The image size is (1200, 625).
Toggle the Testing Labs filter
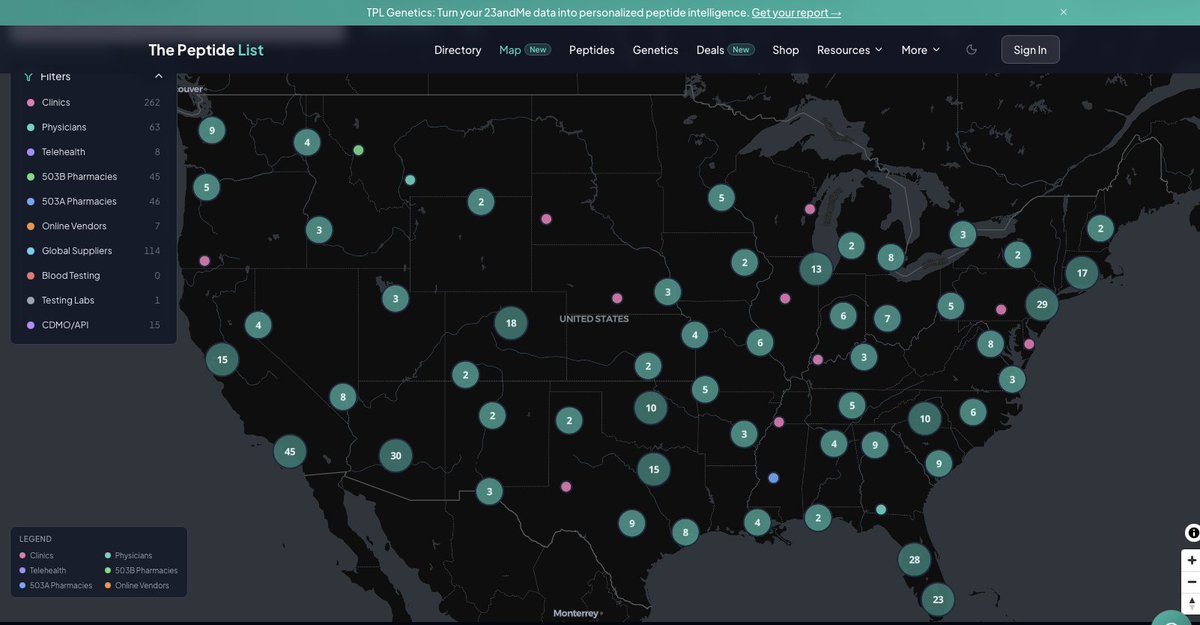pyautogui.click(x=94, y=300)
